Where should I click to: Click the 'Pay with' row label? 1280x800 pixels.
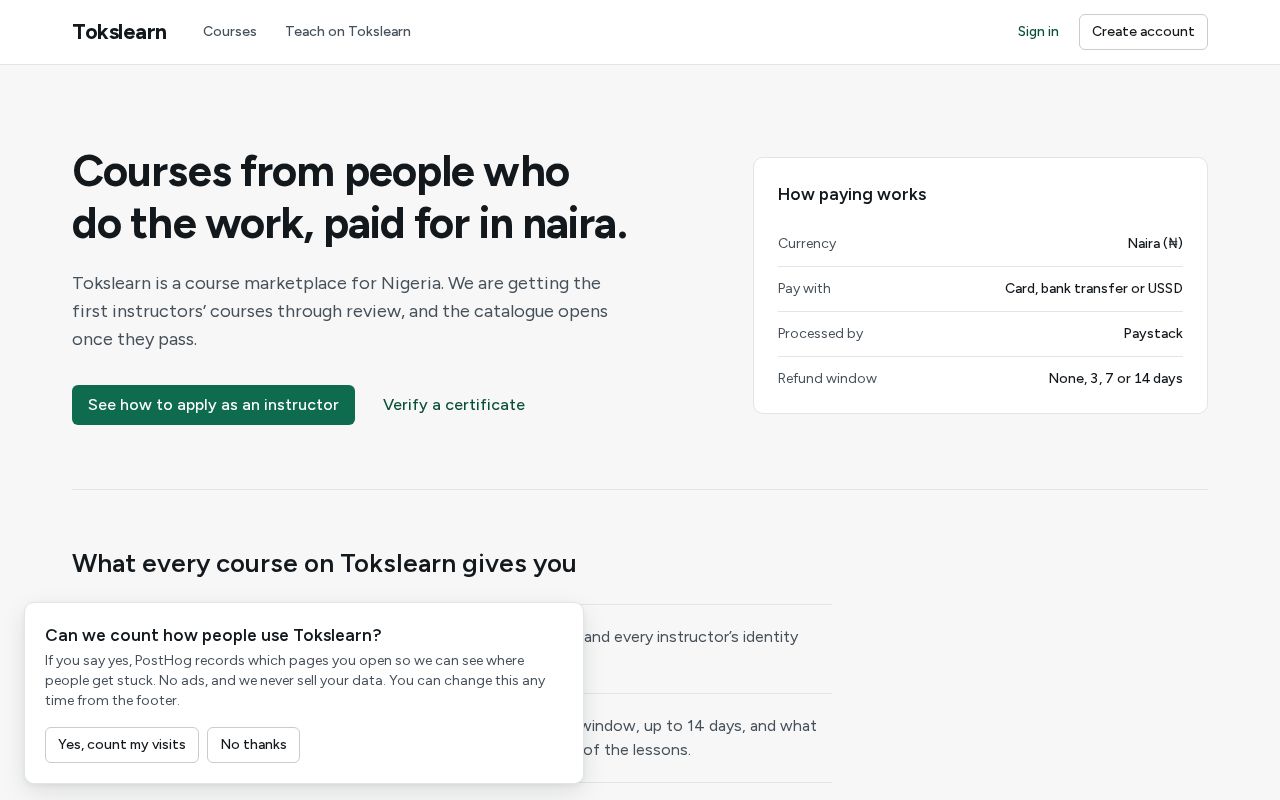click(x=804, y=289)
